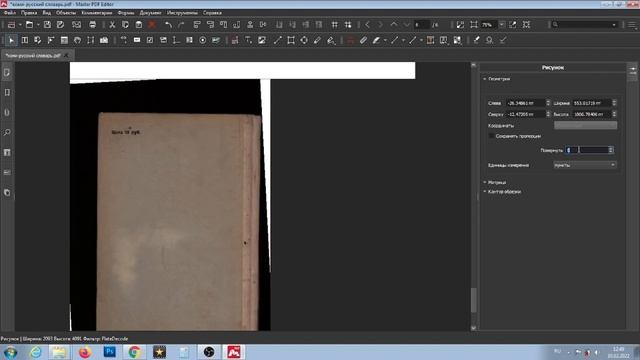Click the Open file folder icon
The width and height of the screenshot is (640, 360).
coord(29,25)
